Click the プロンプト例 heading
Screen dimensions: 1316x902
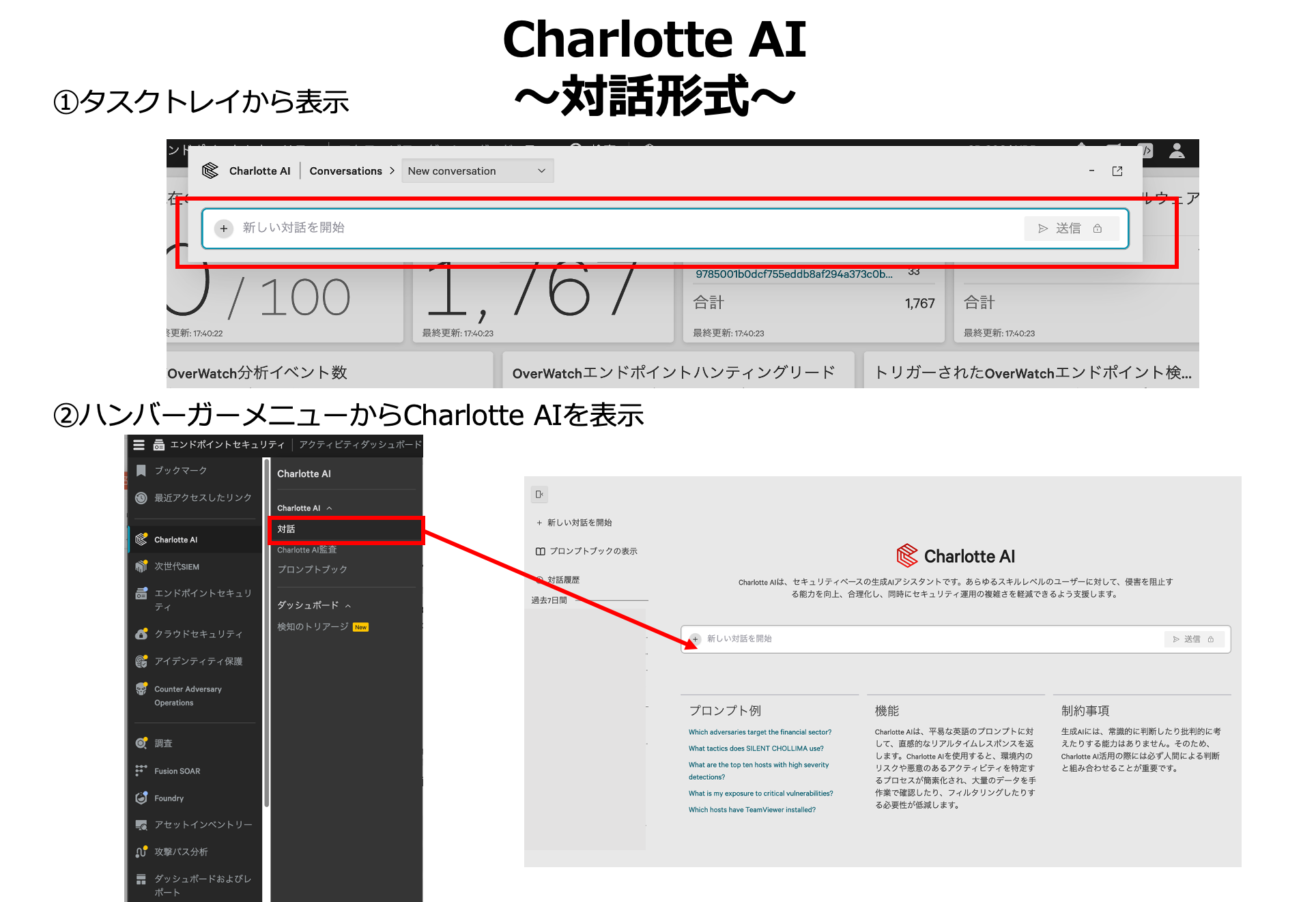tap(725, 711)
